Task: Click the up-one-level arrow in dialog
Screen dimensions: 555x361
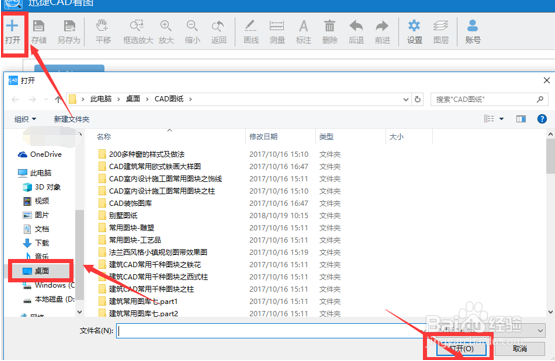Action: 58,99
